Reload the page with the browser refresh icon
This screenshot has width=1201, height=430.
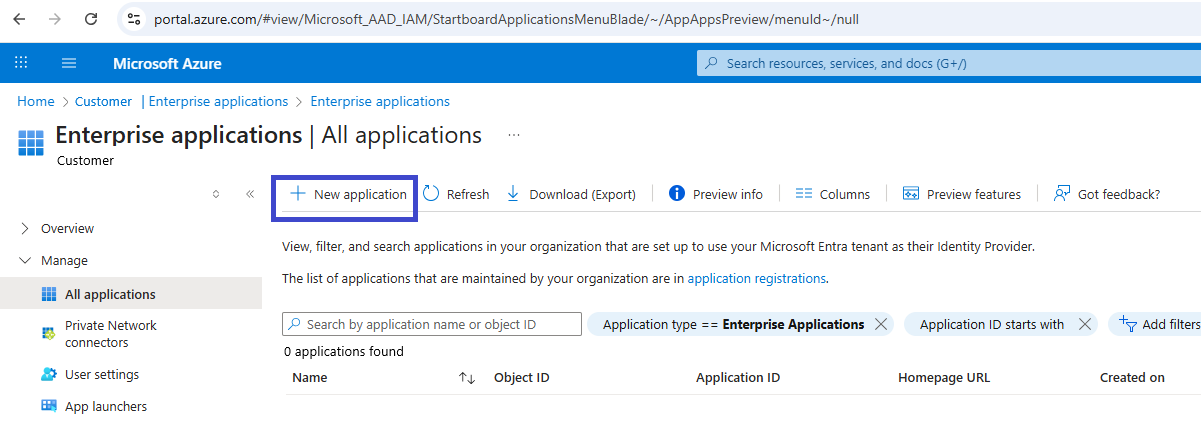[91, 19]
